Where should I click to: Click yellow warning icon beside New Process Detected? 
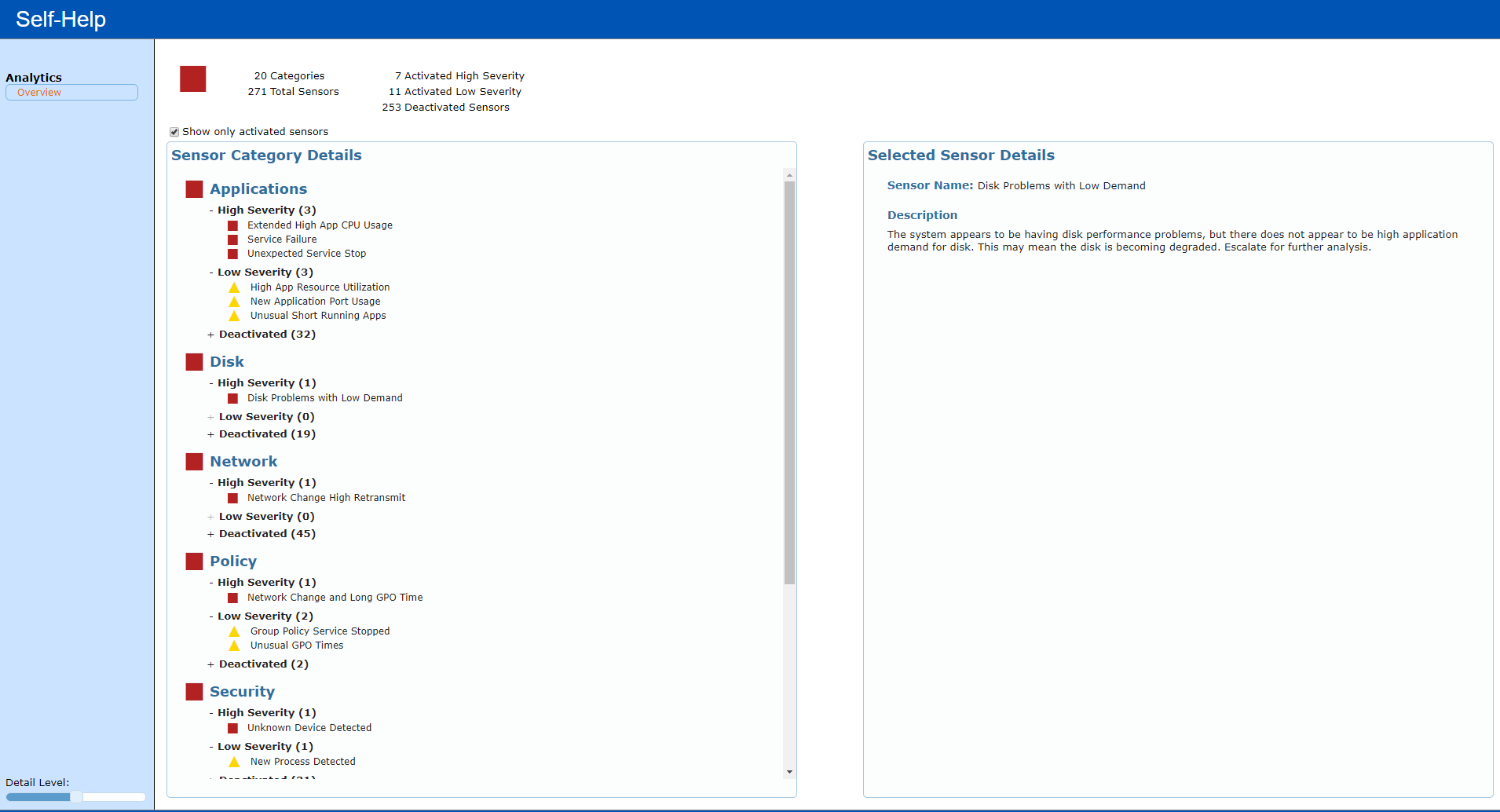pyautogui.click(x=234, y=762)
